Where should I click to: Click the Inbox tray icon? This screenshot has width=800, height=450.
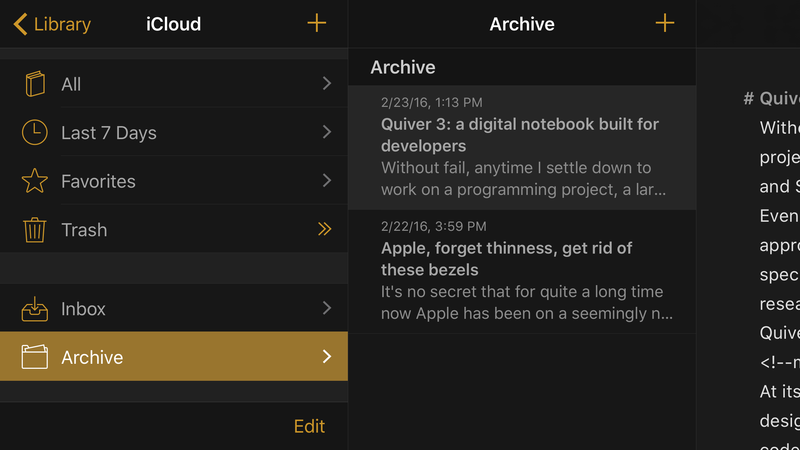[35, 309]
